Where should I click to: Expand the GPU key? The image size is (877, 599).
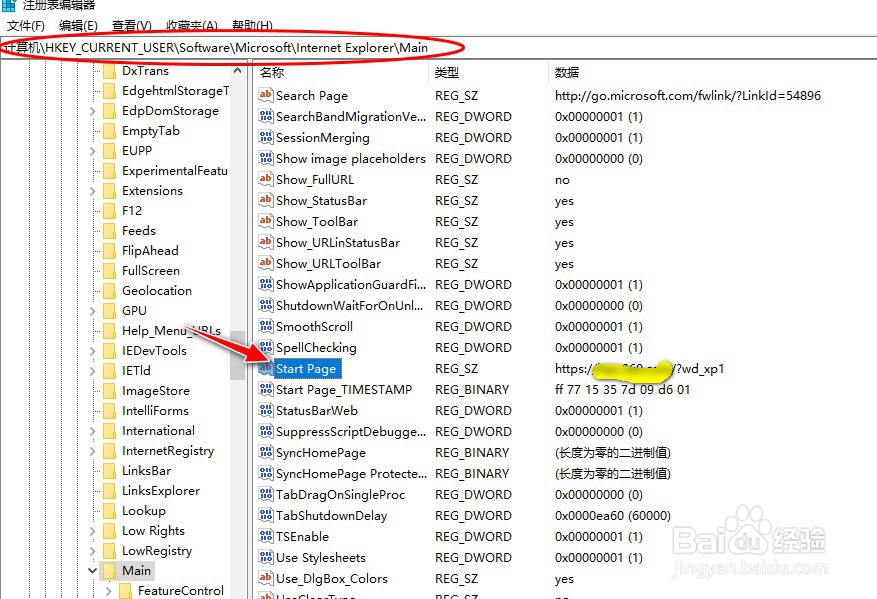coord(93,311)
